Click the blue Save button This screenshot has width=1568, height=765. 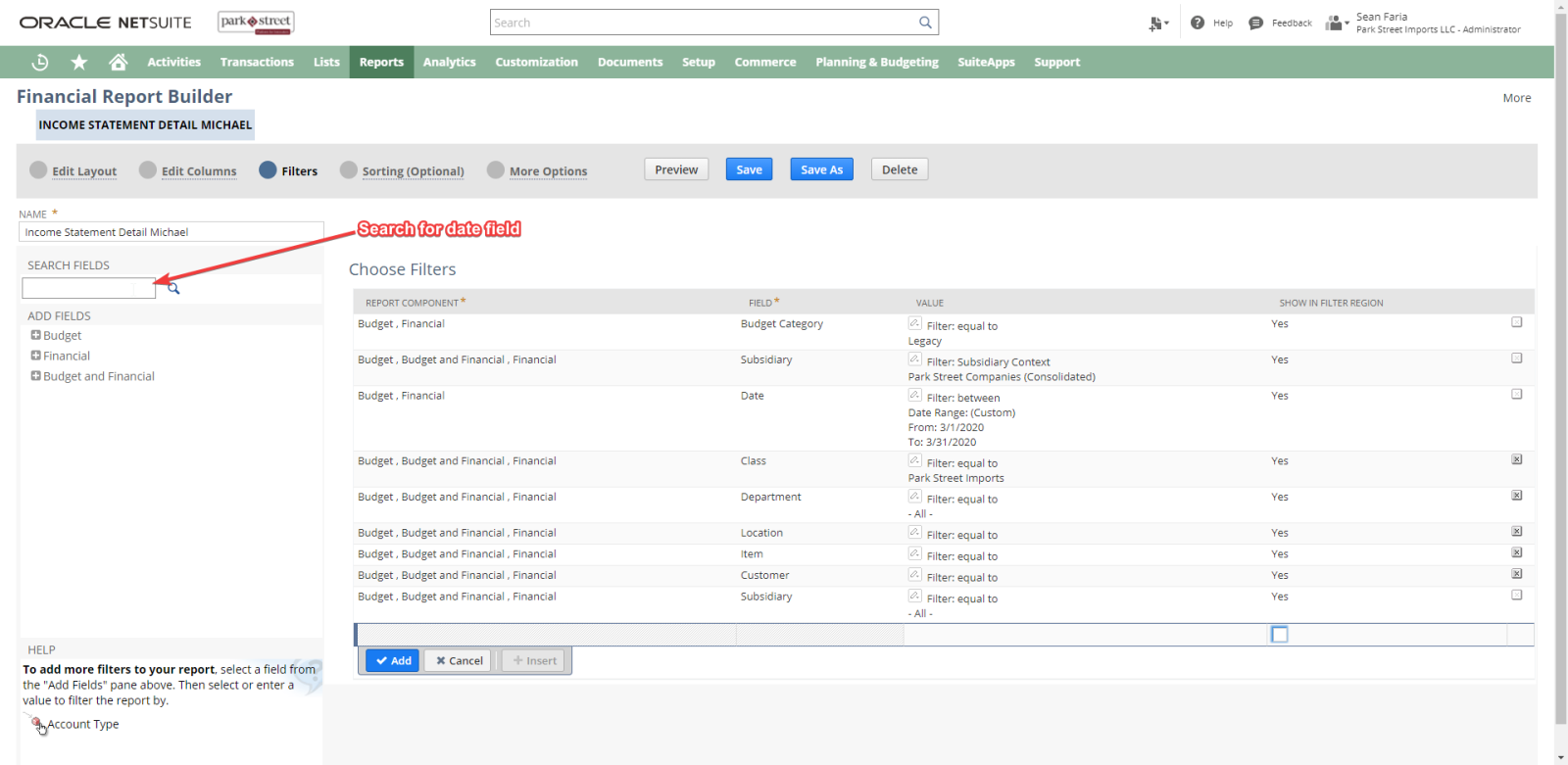click(x=749, y=169)
